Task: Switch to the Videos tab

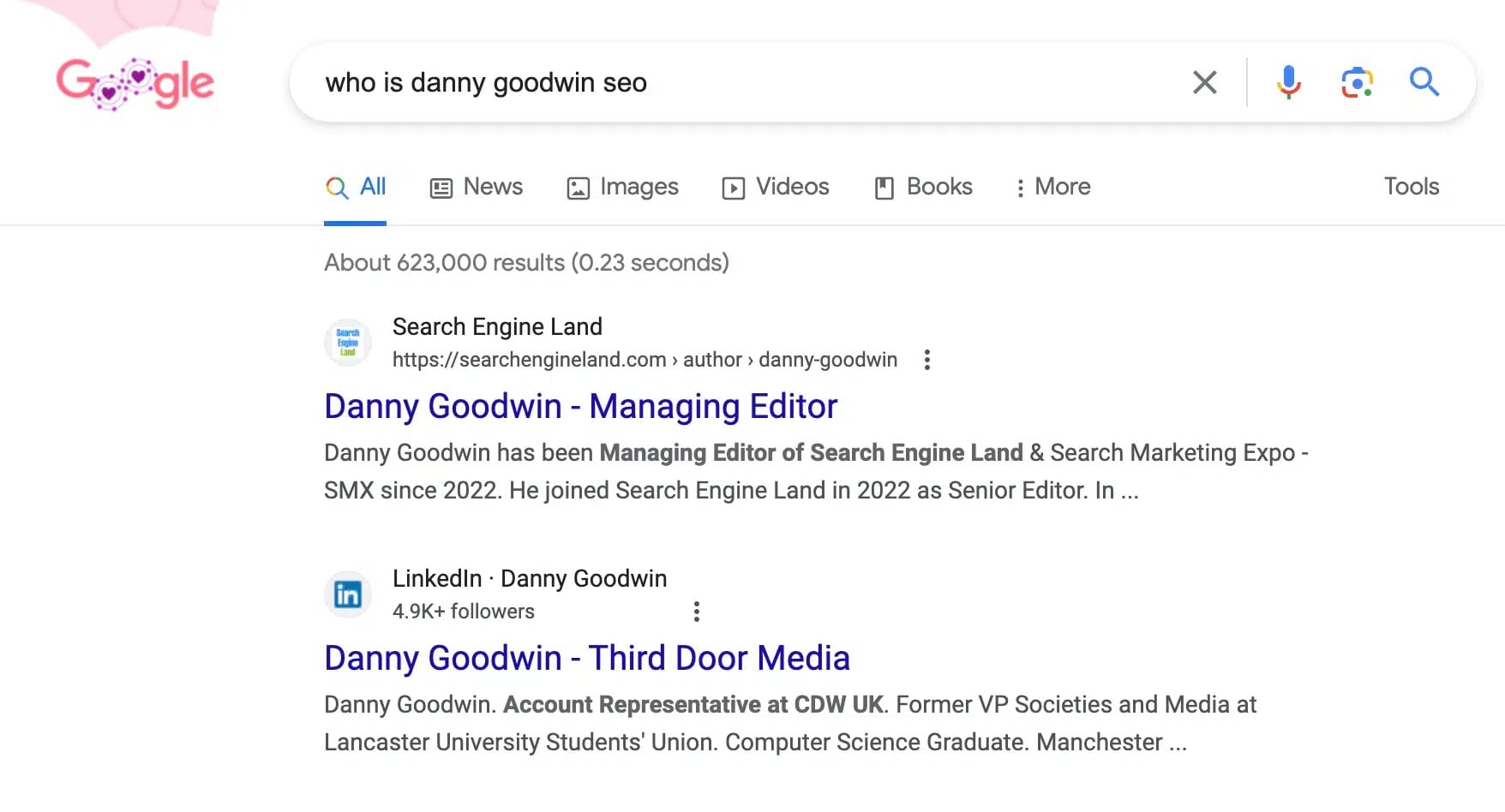Action: pos(776,187)
